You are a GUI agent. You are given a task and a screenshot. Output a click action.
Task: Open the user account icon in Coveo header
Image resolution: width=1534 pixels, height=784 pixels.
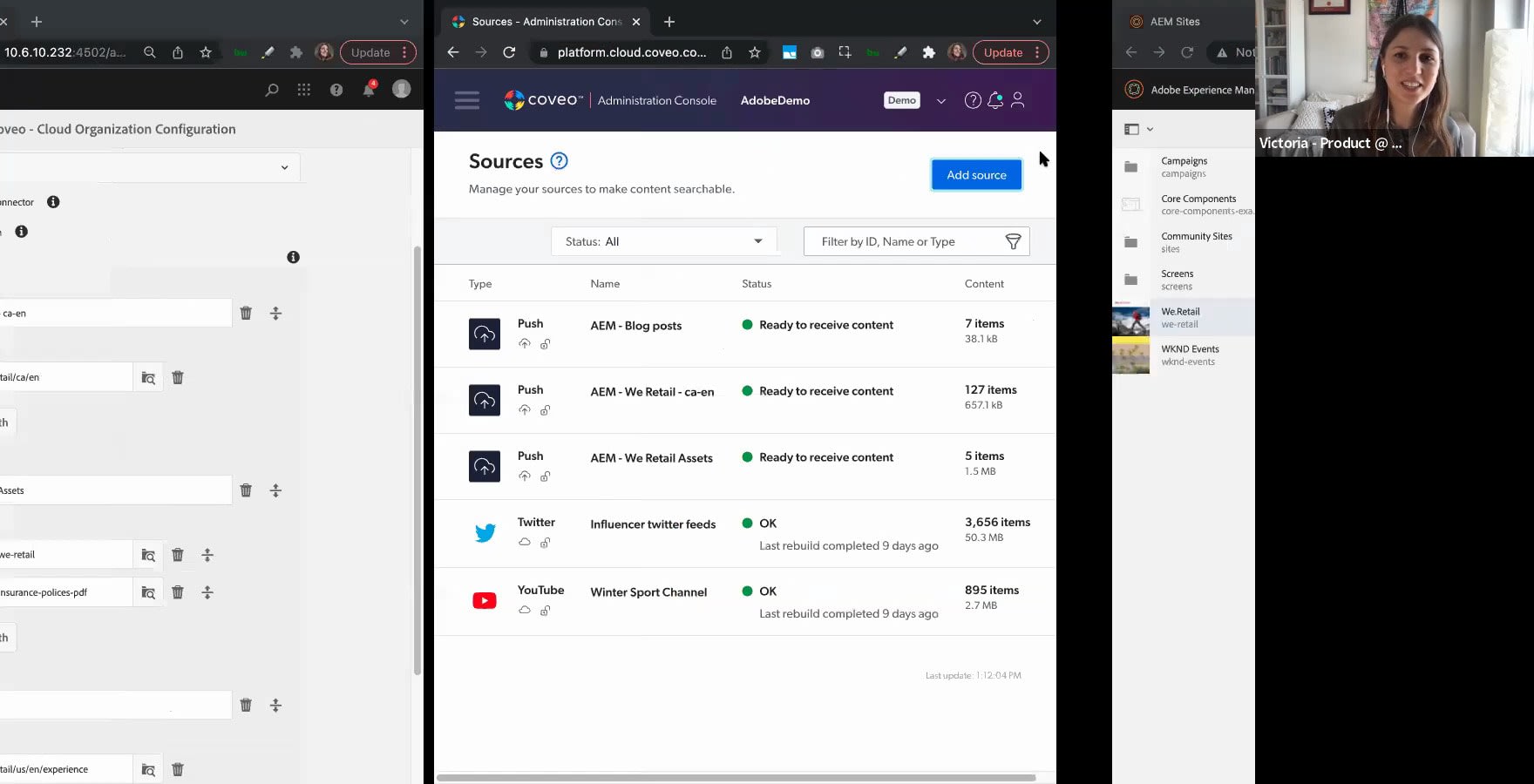tap(1017, 100)
